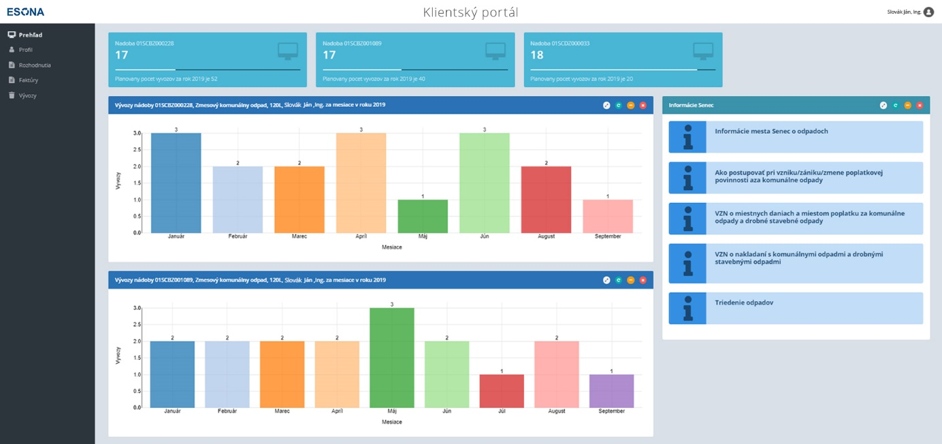
Task: Click the ESONA logo
Action: (26, 11)
